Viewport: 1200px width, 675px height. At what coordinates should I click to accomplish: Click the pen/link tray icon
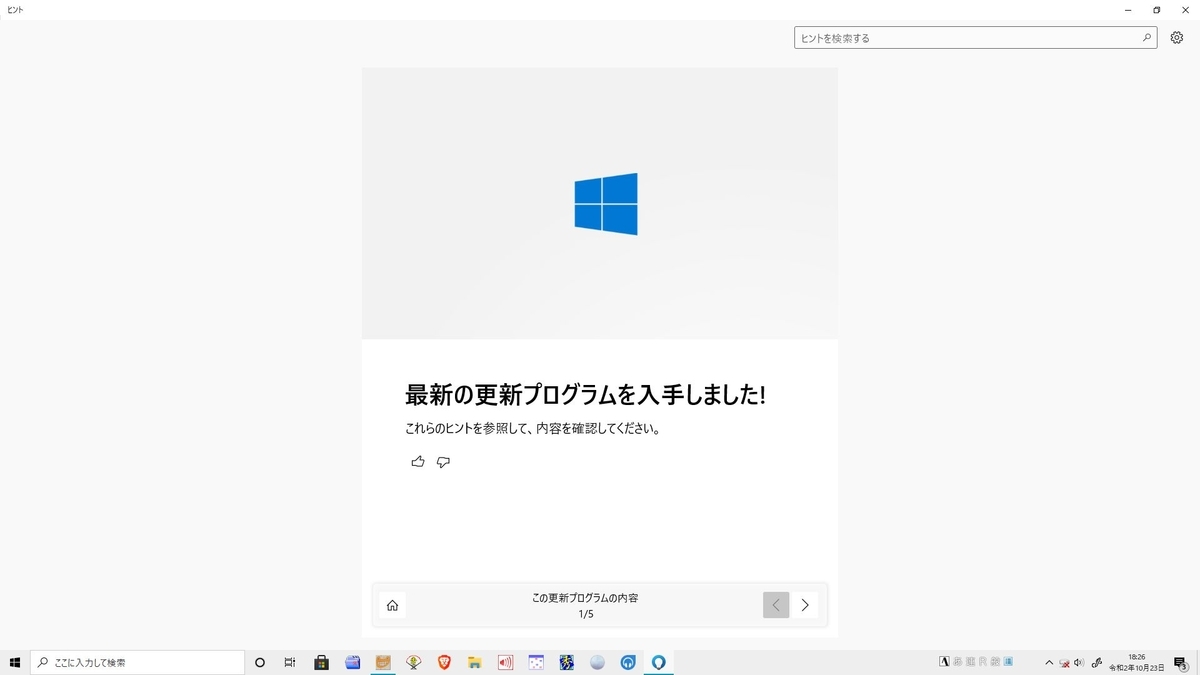pos(1097,662)
